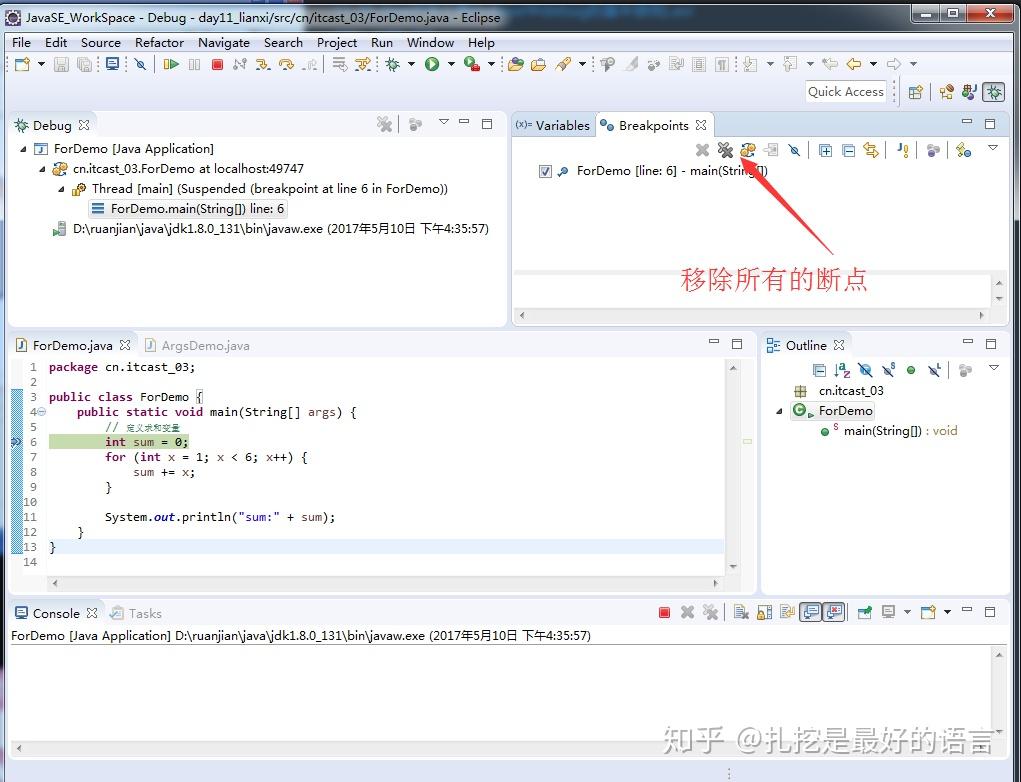The height and width of the screenshot is (782, 1021).
Task: Remove all breakpoints in the Breakpoints view
Action: click(725, 150)
